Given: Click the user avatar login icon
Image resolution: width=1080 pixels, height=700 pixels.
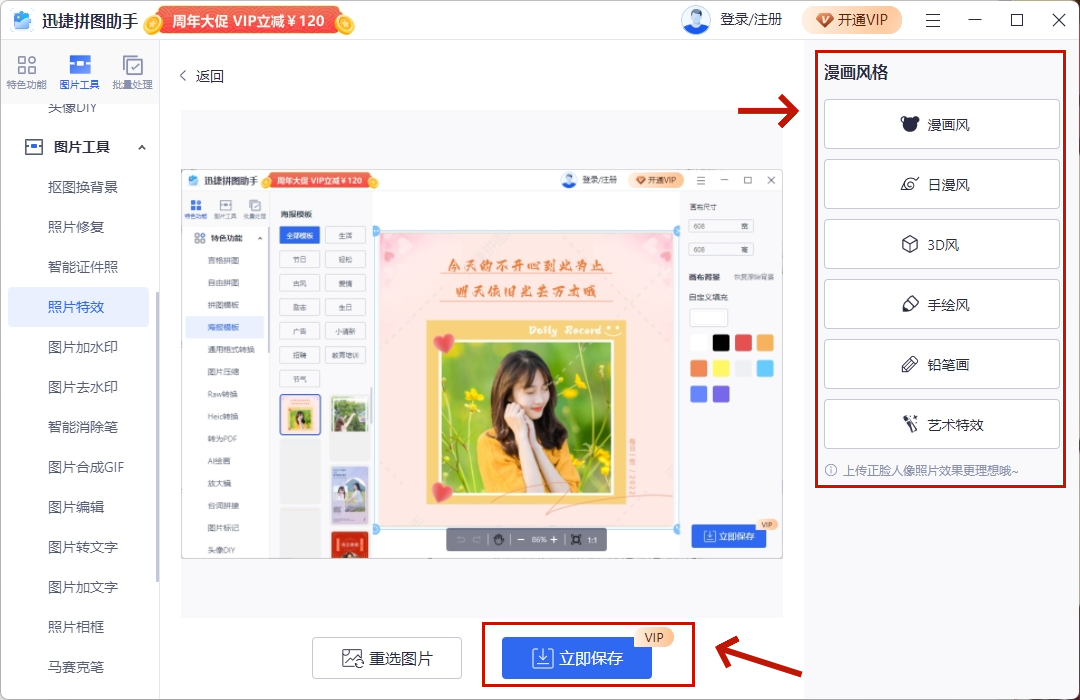Looking at the screenshot, I should [696, 20].
